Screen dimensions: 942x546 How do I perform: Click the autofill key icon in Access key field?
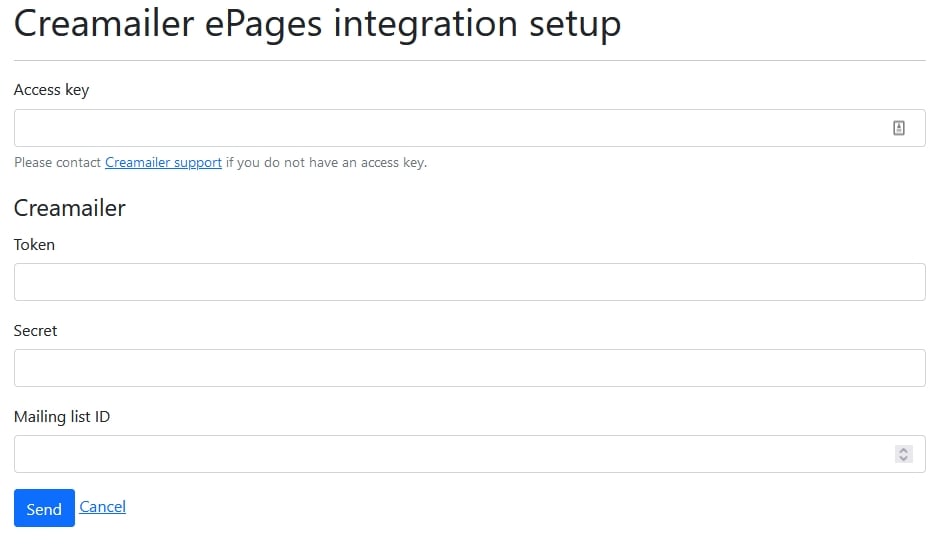(899, 128)
